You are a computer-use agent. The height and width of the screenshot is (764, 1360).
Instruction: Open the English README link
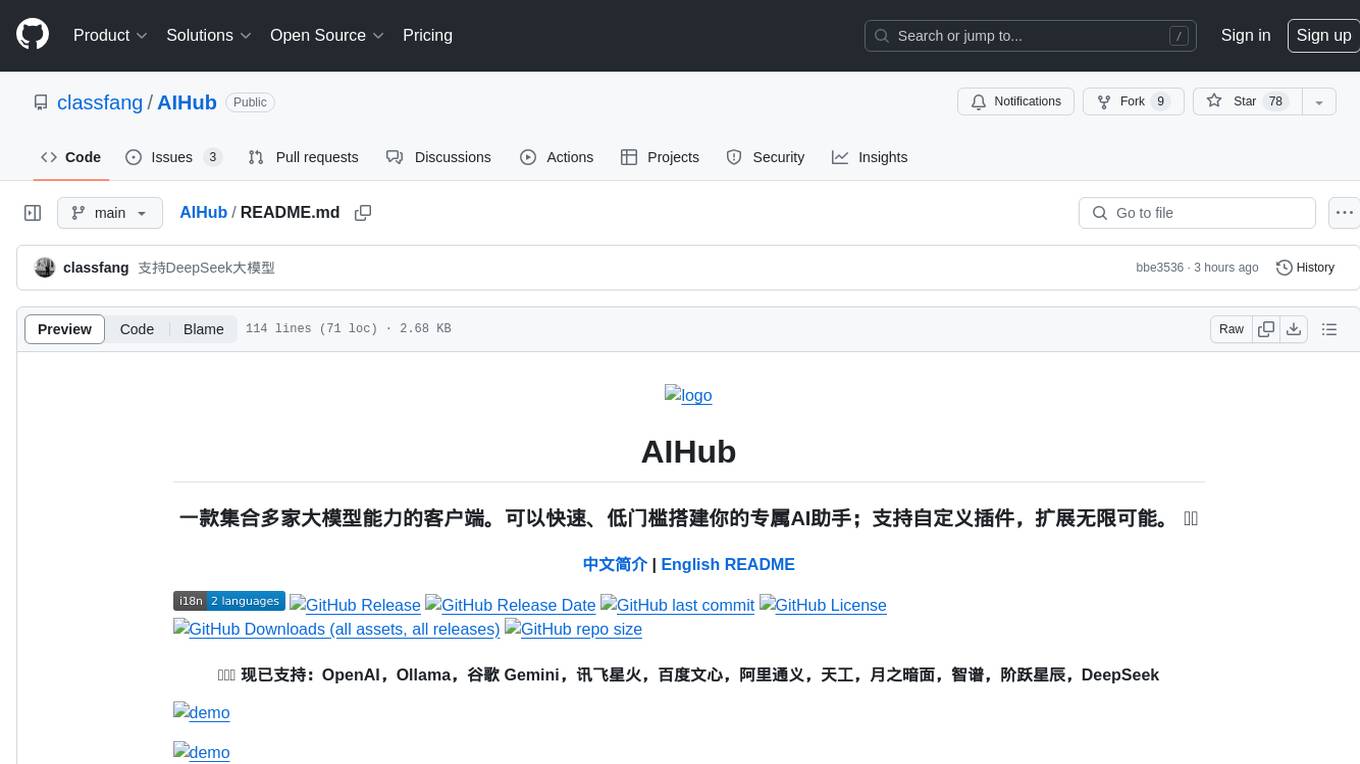coord(728,564)
